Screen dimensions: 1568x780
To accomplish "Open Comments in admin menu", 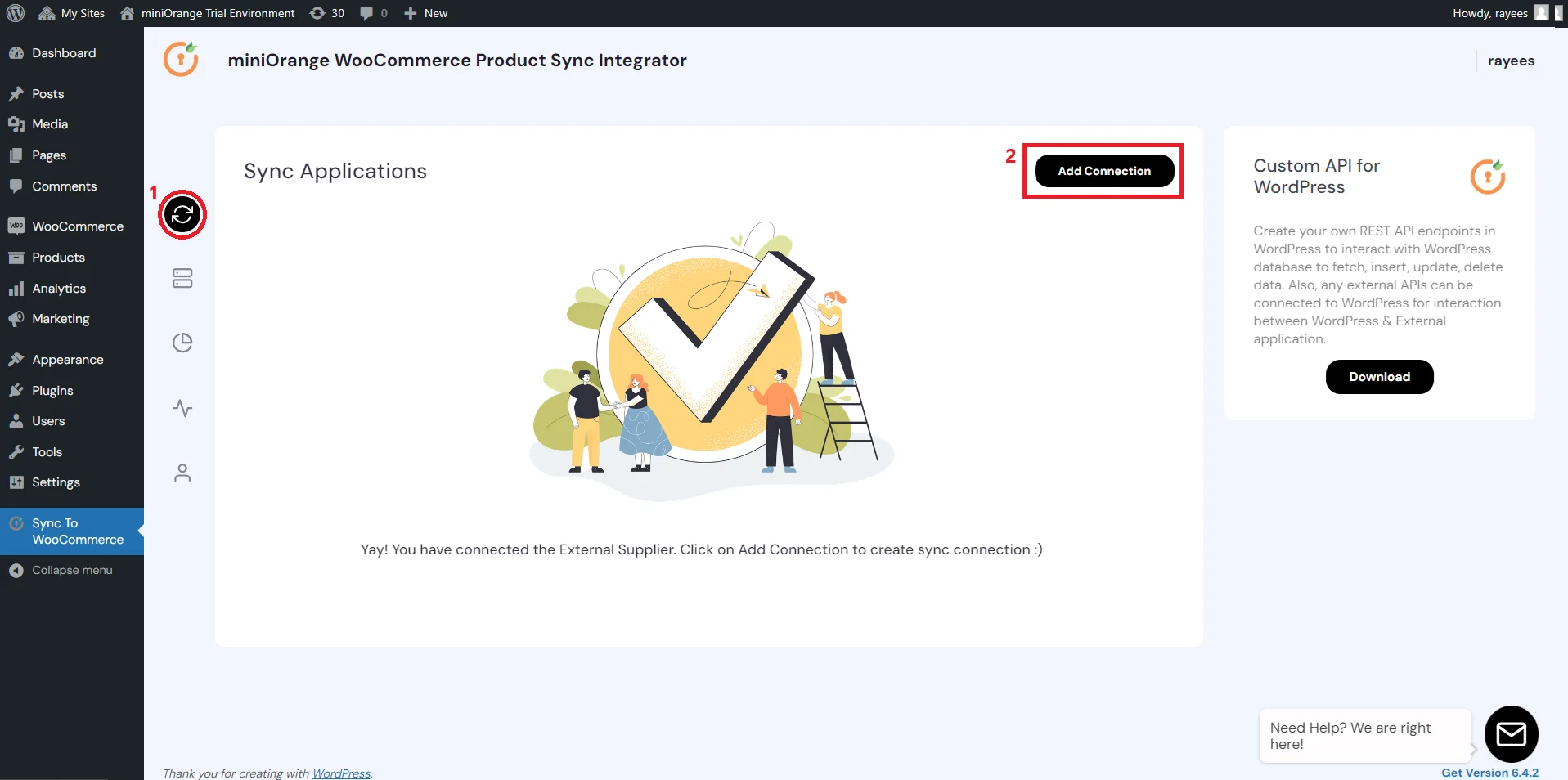I will pos(72,186).
